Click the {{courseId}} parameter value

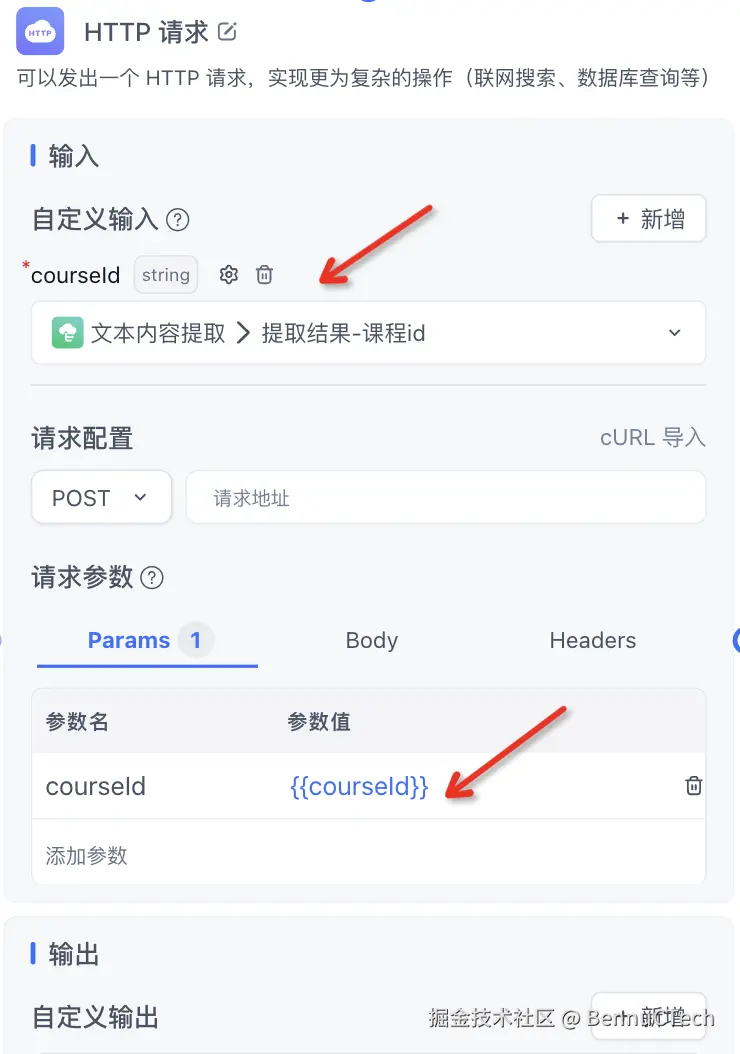(359, 786)
